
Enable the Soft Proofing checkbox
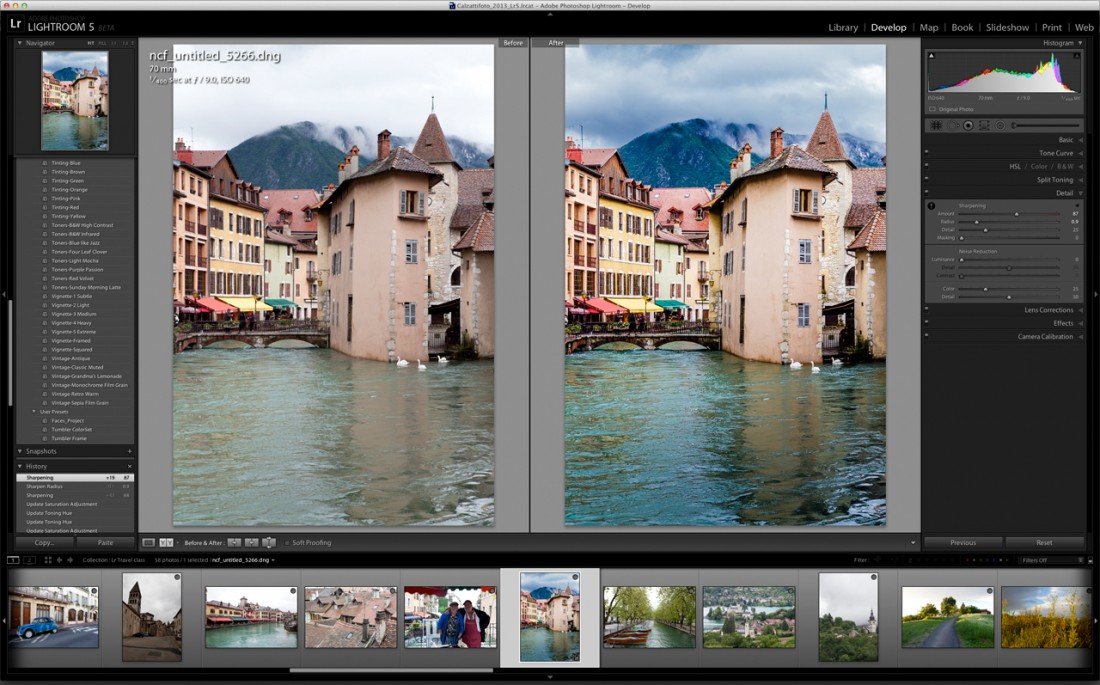point(286,542)
